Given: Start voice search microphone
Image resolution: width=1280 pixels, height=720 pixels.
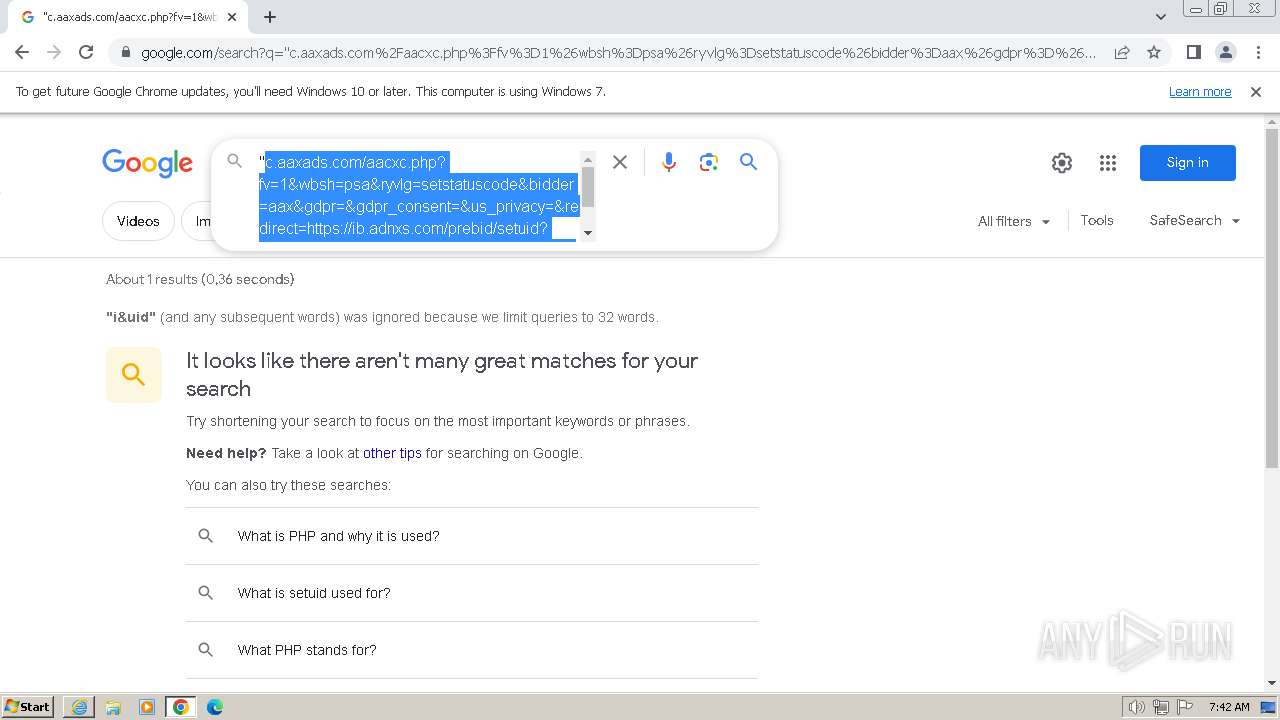Looking at the screenshot, I should 669,162.
